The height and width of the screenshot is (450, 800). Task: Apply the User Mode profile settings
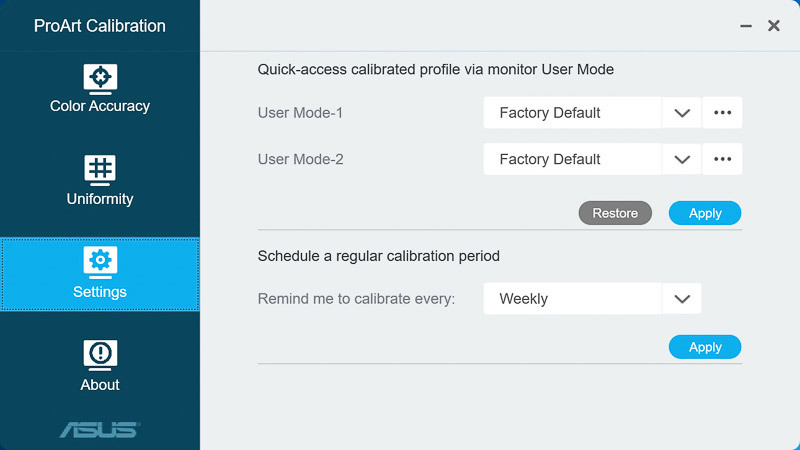tap(705, 213)
